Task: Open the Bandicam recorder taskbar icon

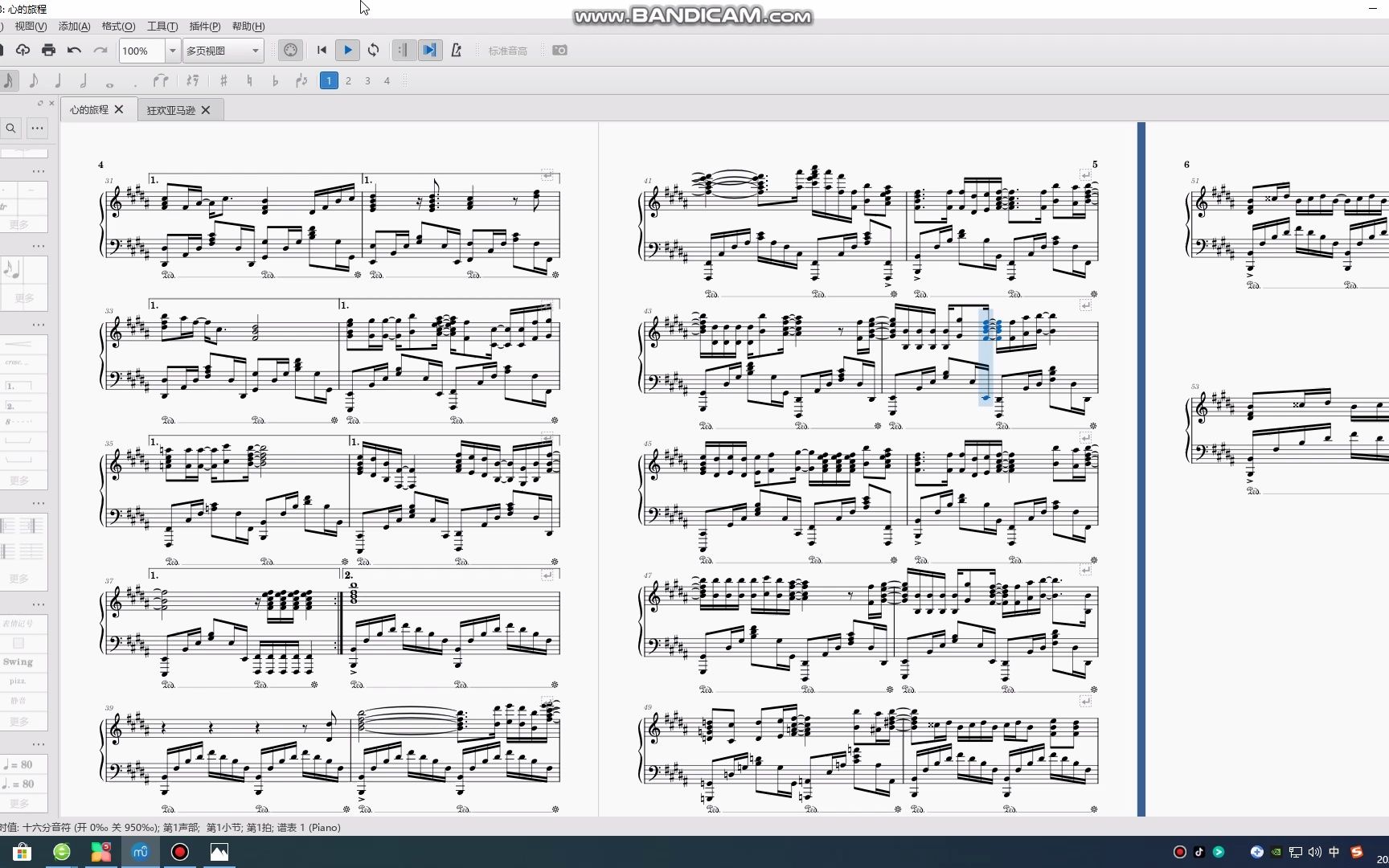Action: 180,852
